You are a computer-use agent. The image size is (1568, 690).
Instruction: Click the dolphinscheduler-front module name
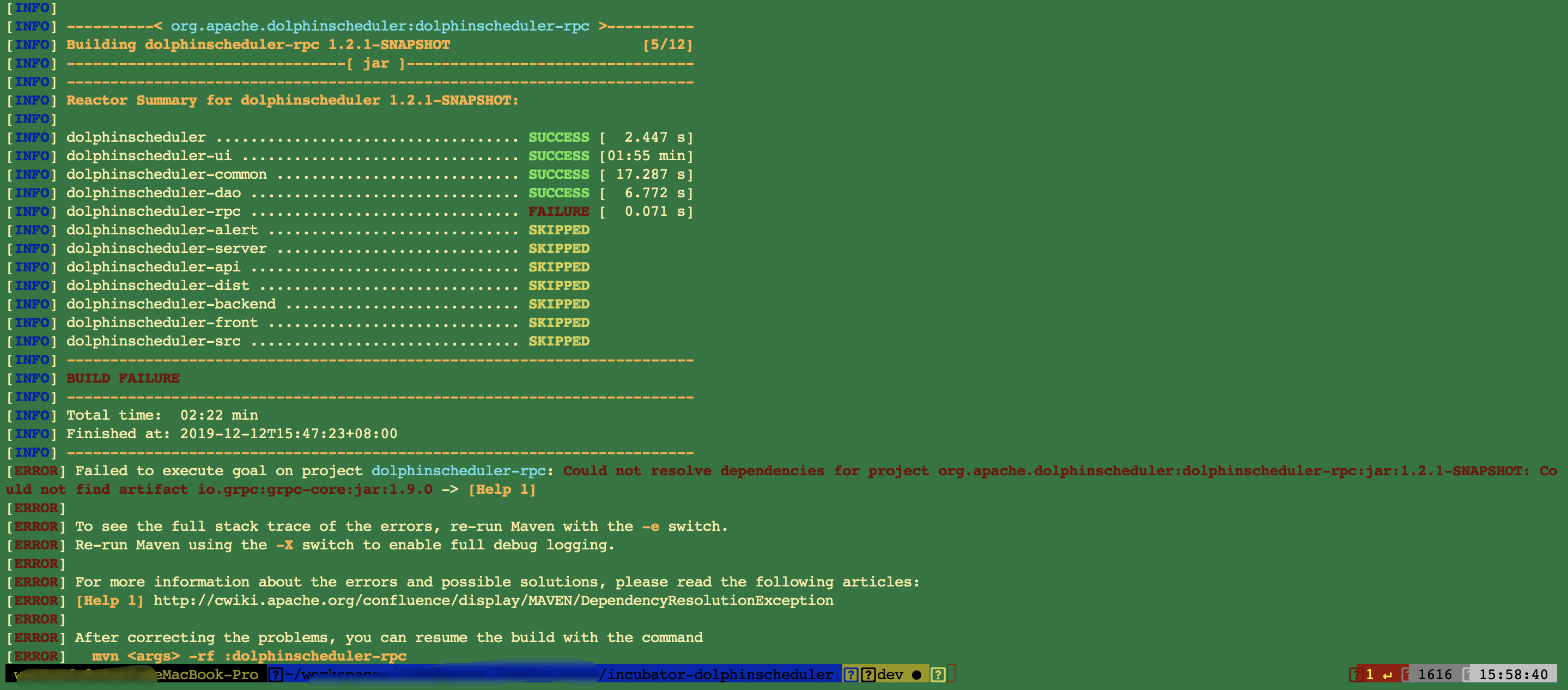point(162,323)
